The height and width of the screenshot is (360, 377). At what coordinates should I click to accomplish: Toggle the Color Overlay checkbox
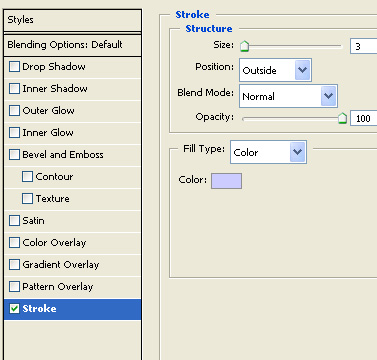point(14,243)
